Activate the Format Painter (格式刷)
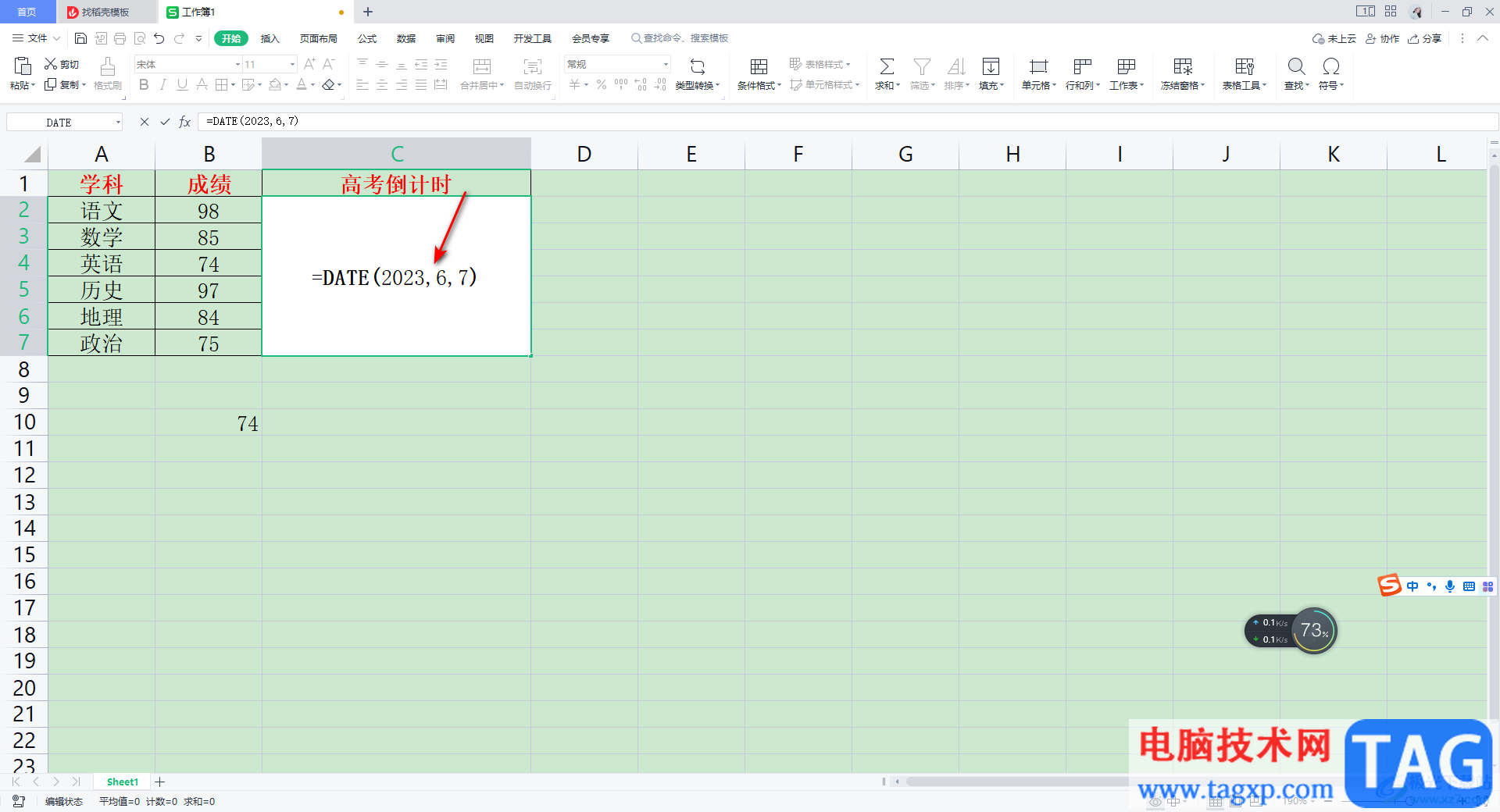1500x812 pixels. (108, 74)
